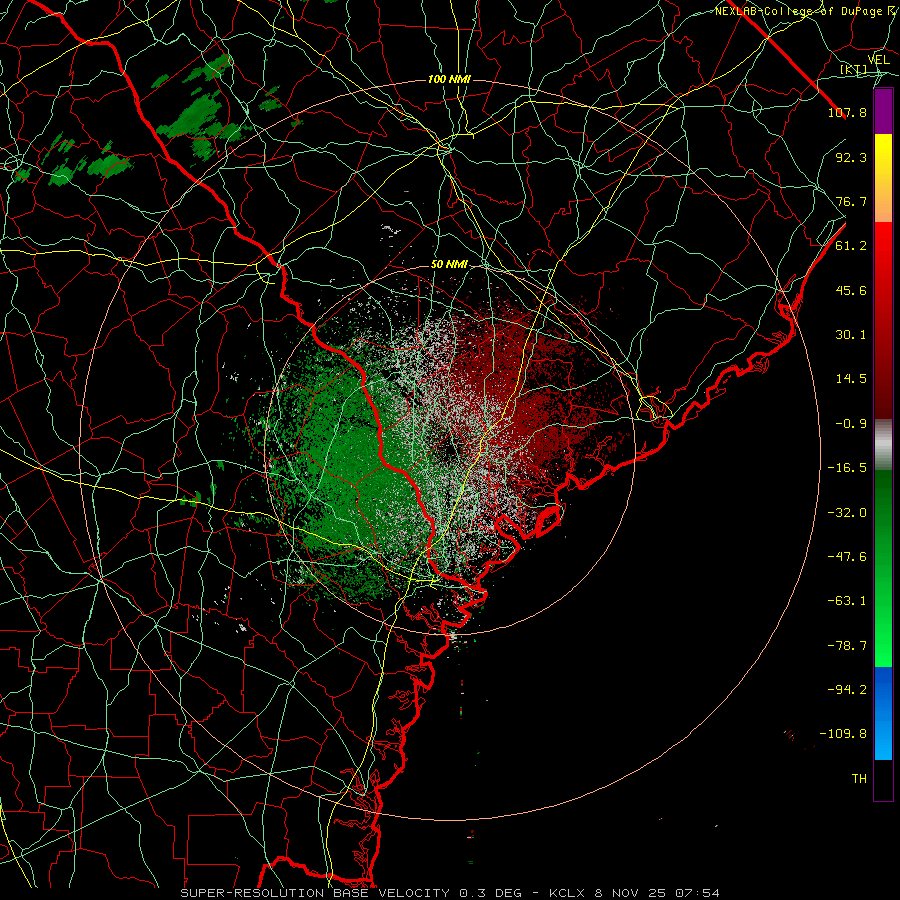Click the [KT] units label
This screenshot has height=900, width=900.
pos(854,69)
